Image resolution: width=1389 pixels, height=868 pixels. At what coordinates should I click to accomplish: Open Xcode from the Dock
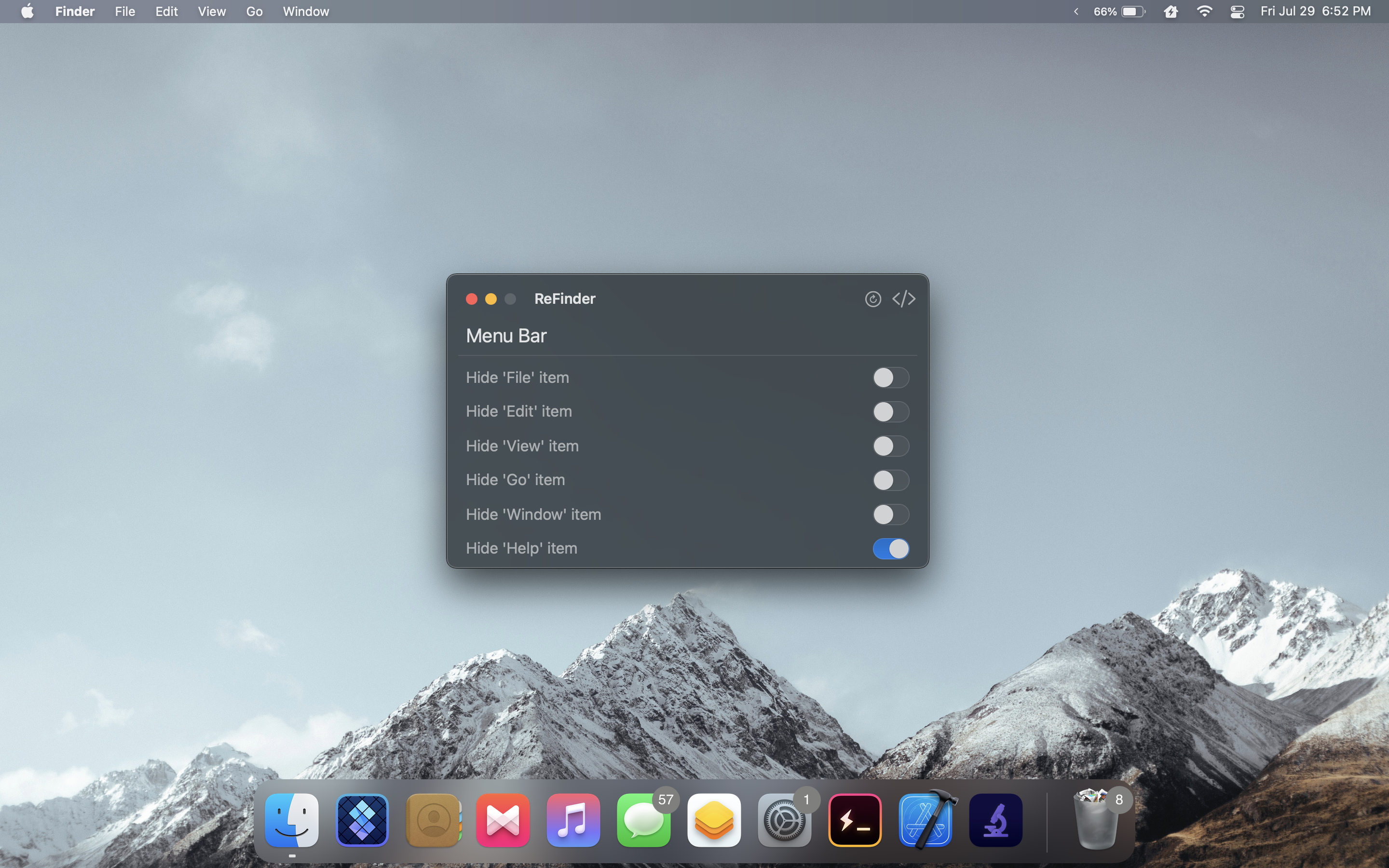pos(926,820)
